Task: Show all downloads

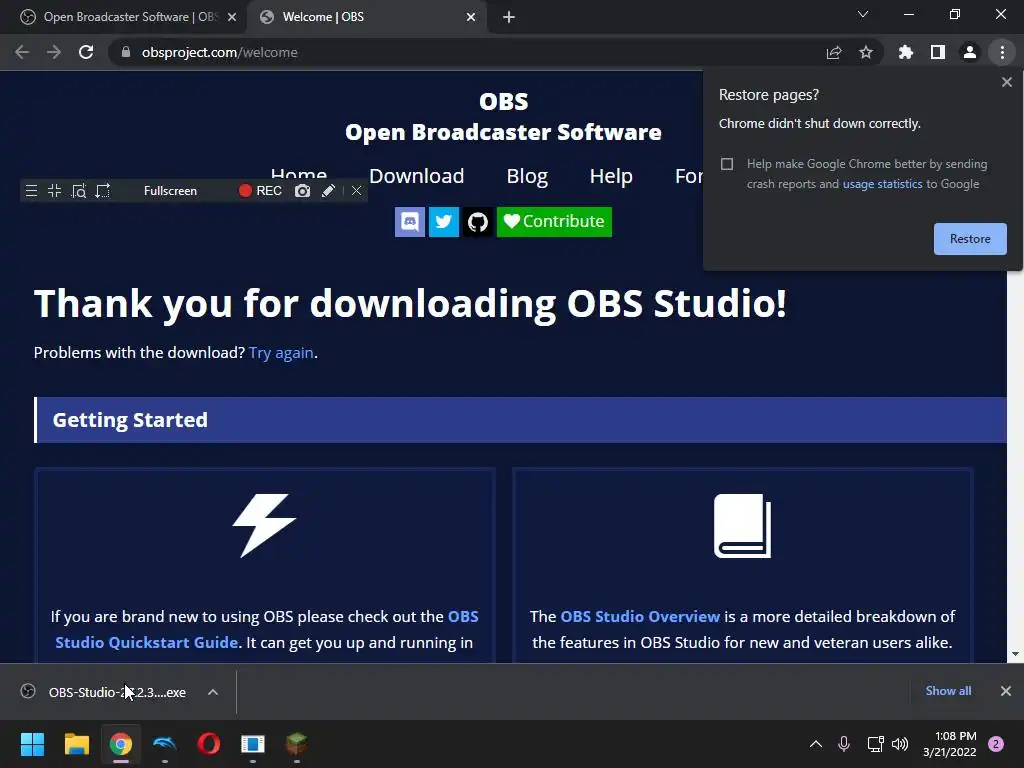Action: tap(948, 691)
